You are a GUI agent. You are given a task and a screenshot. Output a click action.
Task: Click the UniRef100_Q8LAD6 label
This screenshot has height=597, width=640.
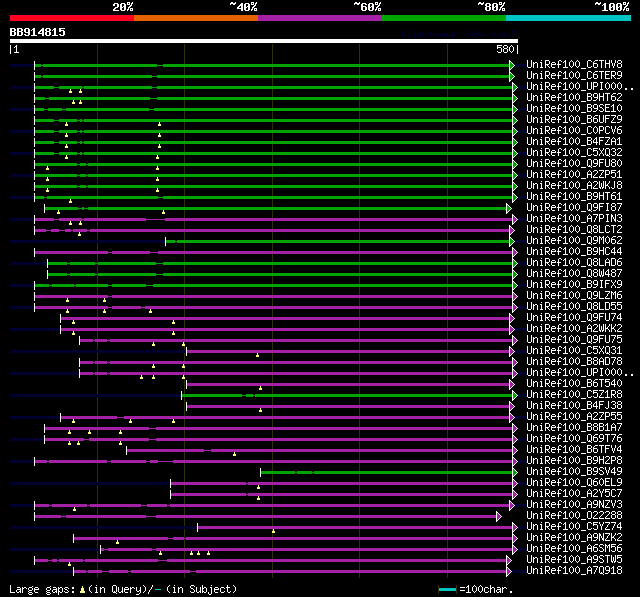574,263
